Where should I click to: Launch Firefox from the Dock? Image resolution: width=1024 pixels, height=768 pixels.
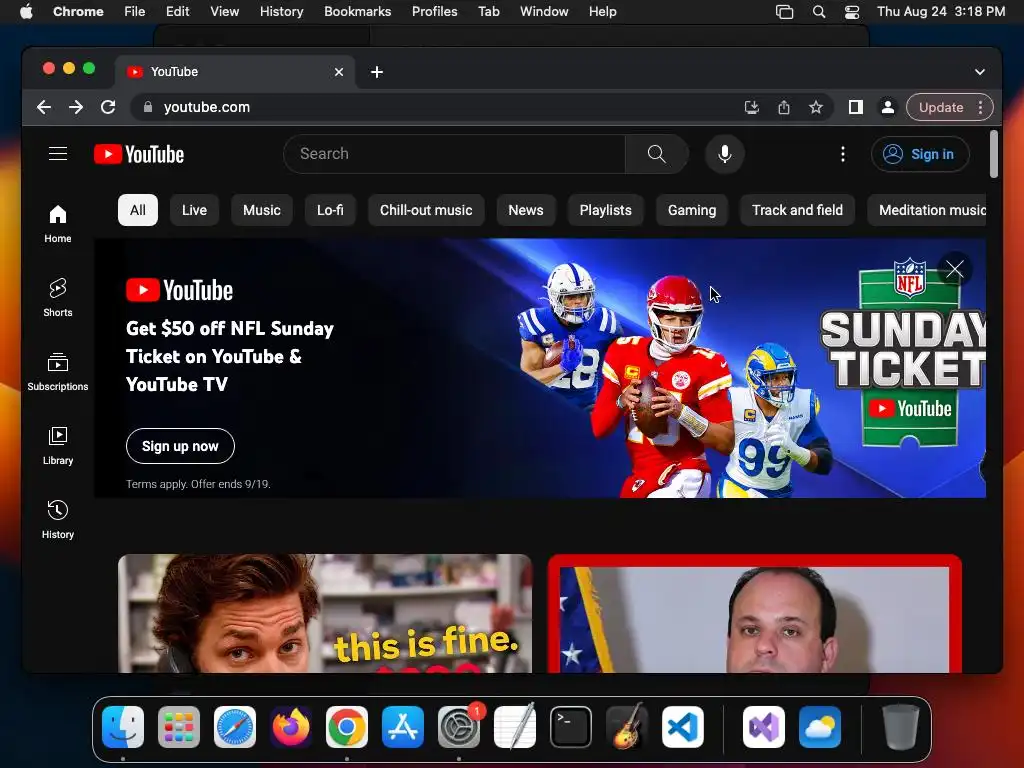291,726
